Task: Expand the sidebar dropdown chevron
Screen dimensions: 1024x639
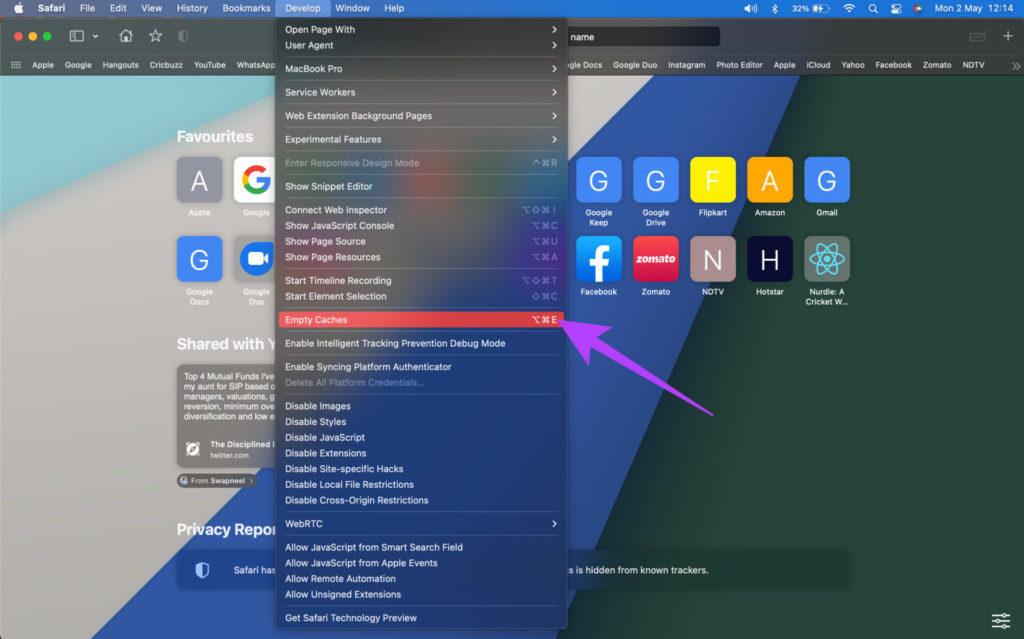Action: tap(95, 36)
